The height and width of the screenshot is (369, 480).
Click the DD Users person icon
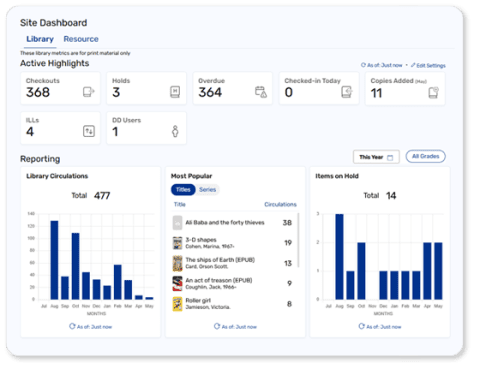[175, 131]
